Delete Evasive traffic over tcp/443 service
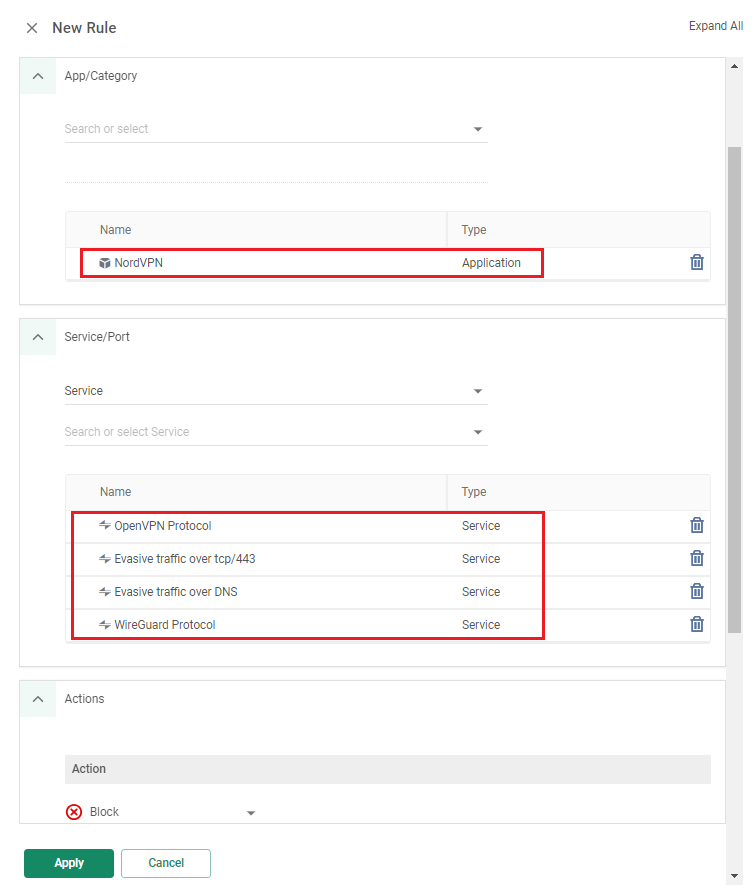 point(697,558)
